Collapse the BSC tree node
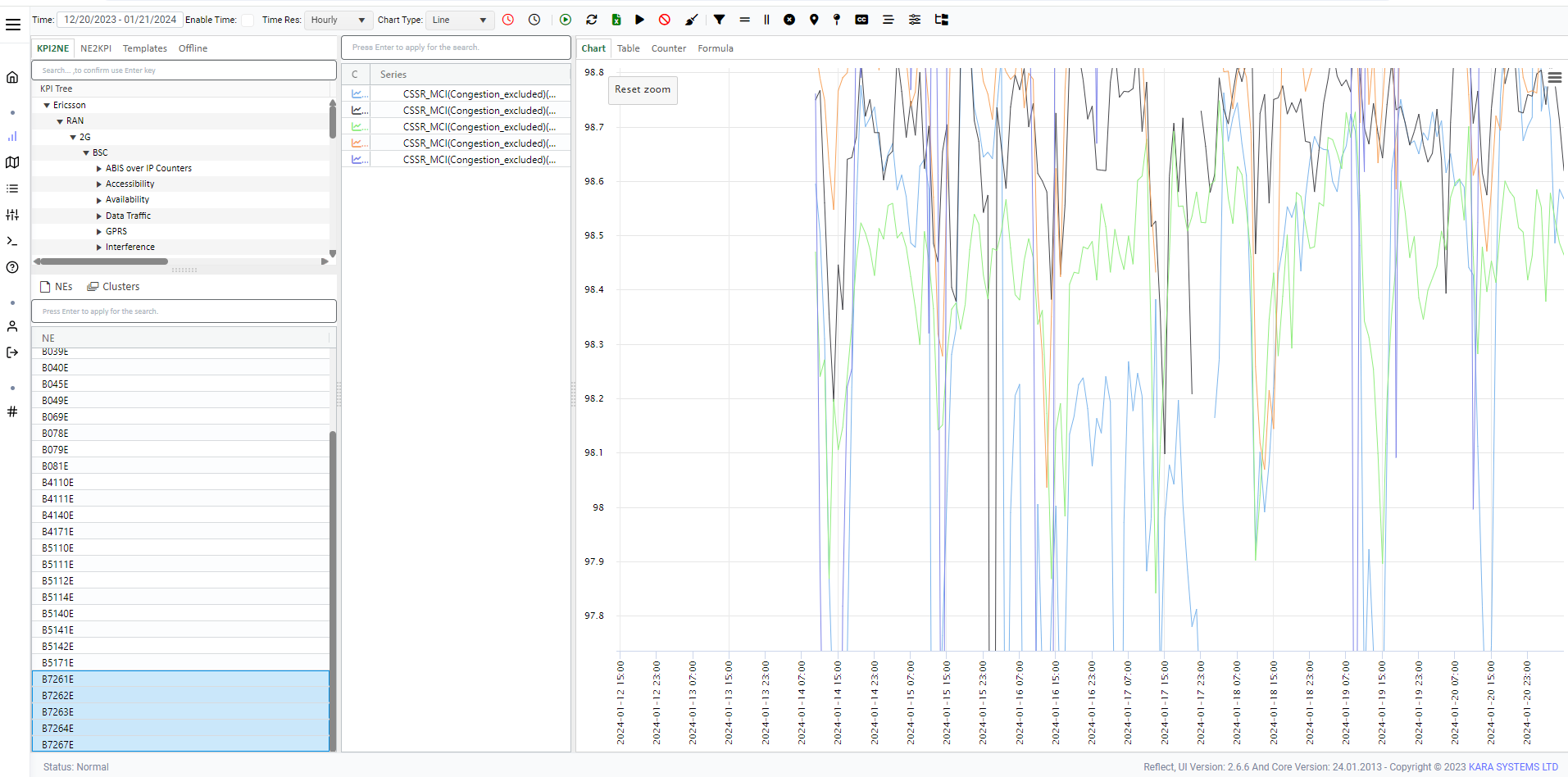 [x=86, y=152]
